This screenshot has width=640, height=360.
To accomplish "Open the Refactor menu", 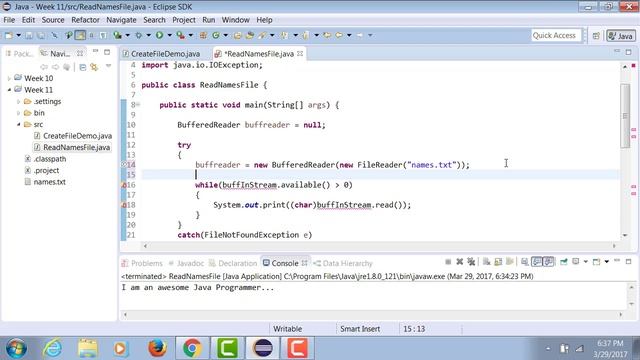I will (85, 20).
